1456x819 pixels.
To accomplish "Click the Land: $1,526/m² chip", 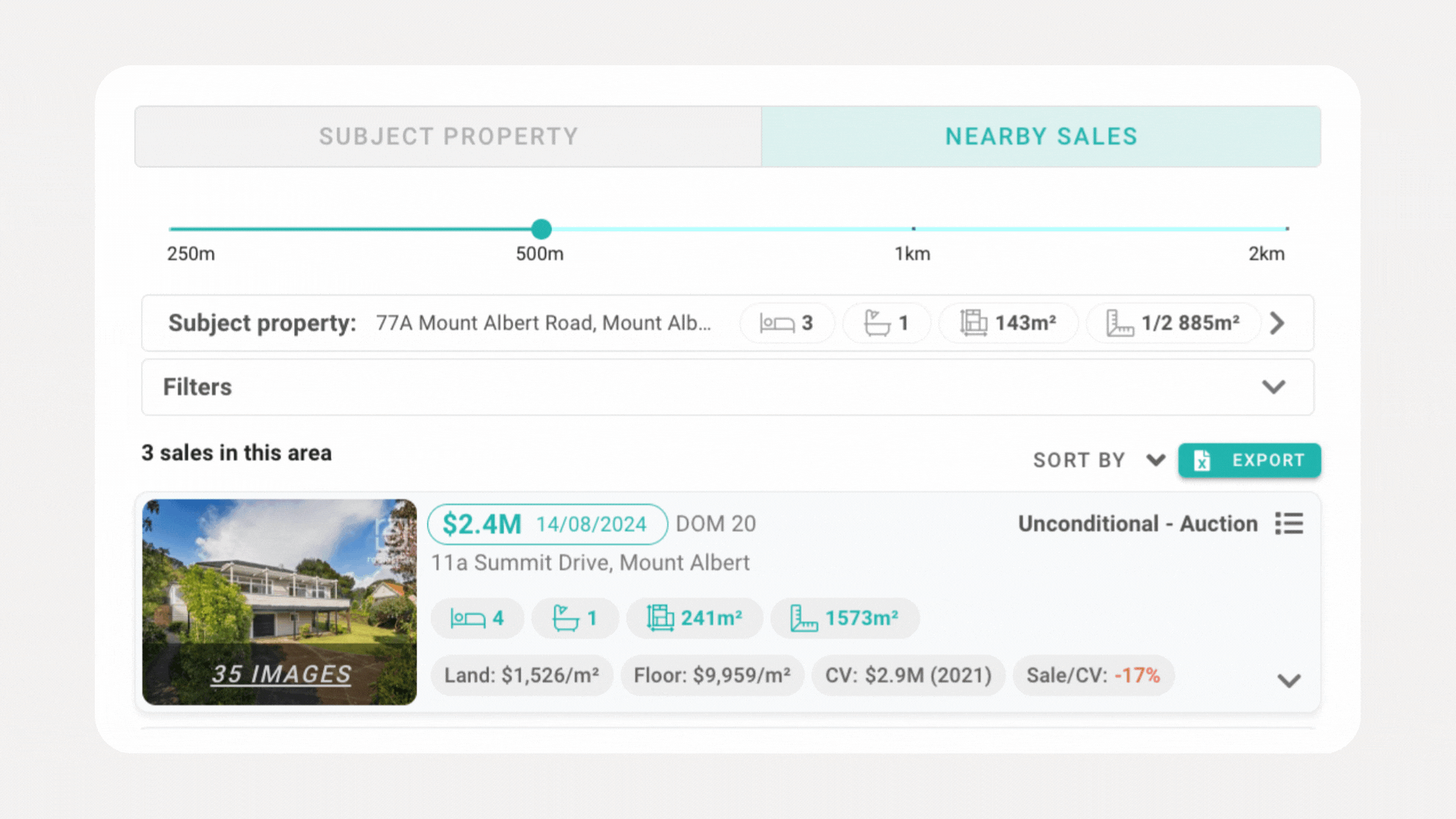I will (522, 675).
